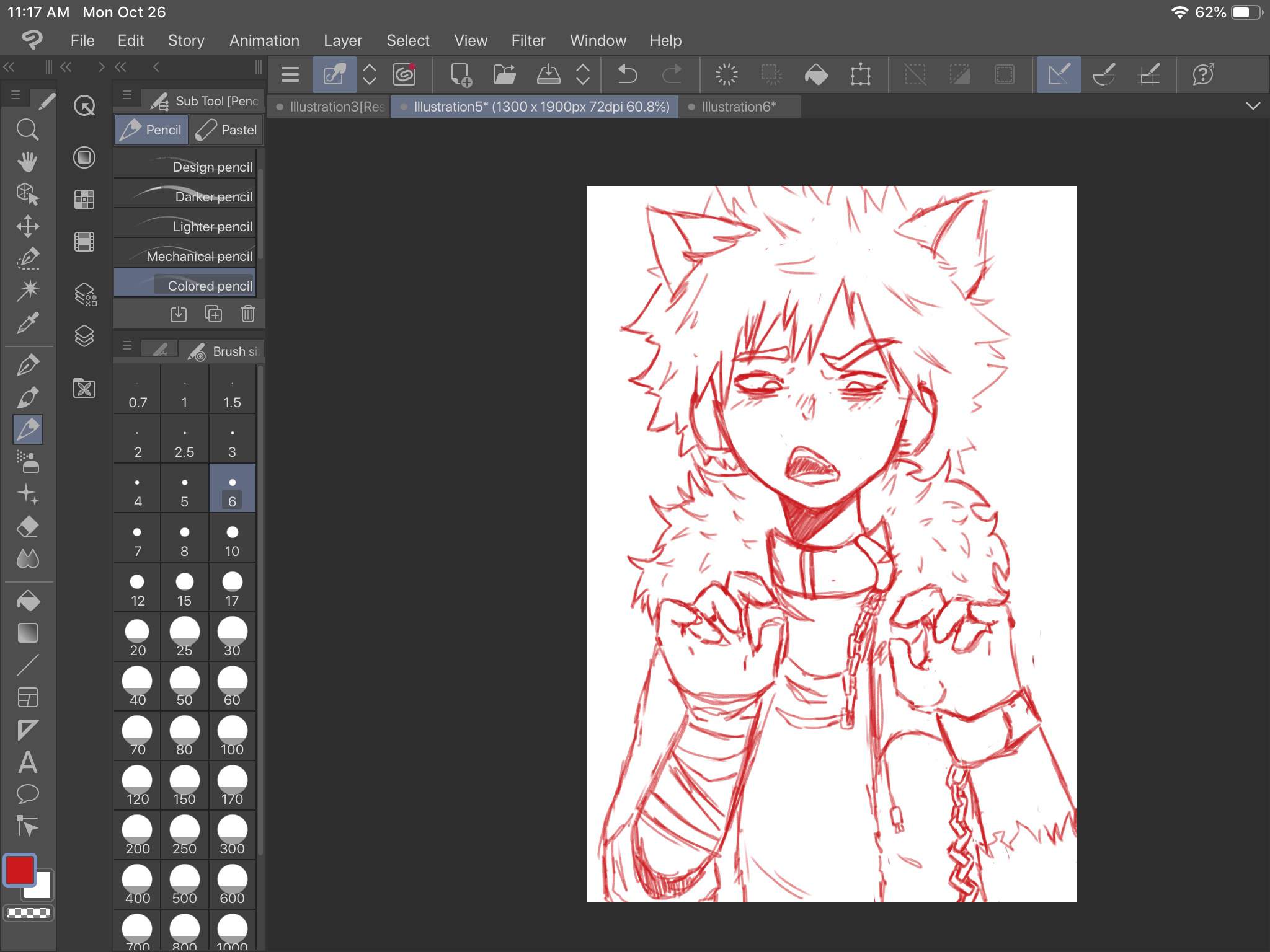Click the Save icon in command bar
This screenshot has height=952, width=1270.
tap(548, 74)
